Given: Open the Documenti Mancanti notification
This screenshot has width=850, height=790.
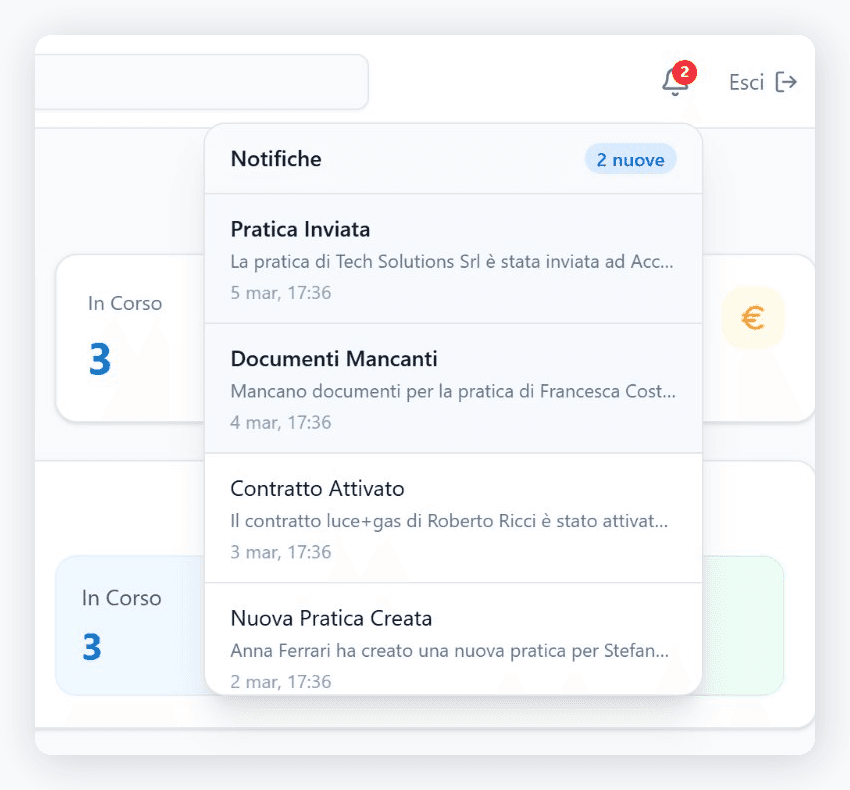Looking at the screenshot, I should 333,359.
